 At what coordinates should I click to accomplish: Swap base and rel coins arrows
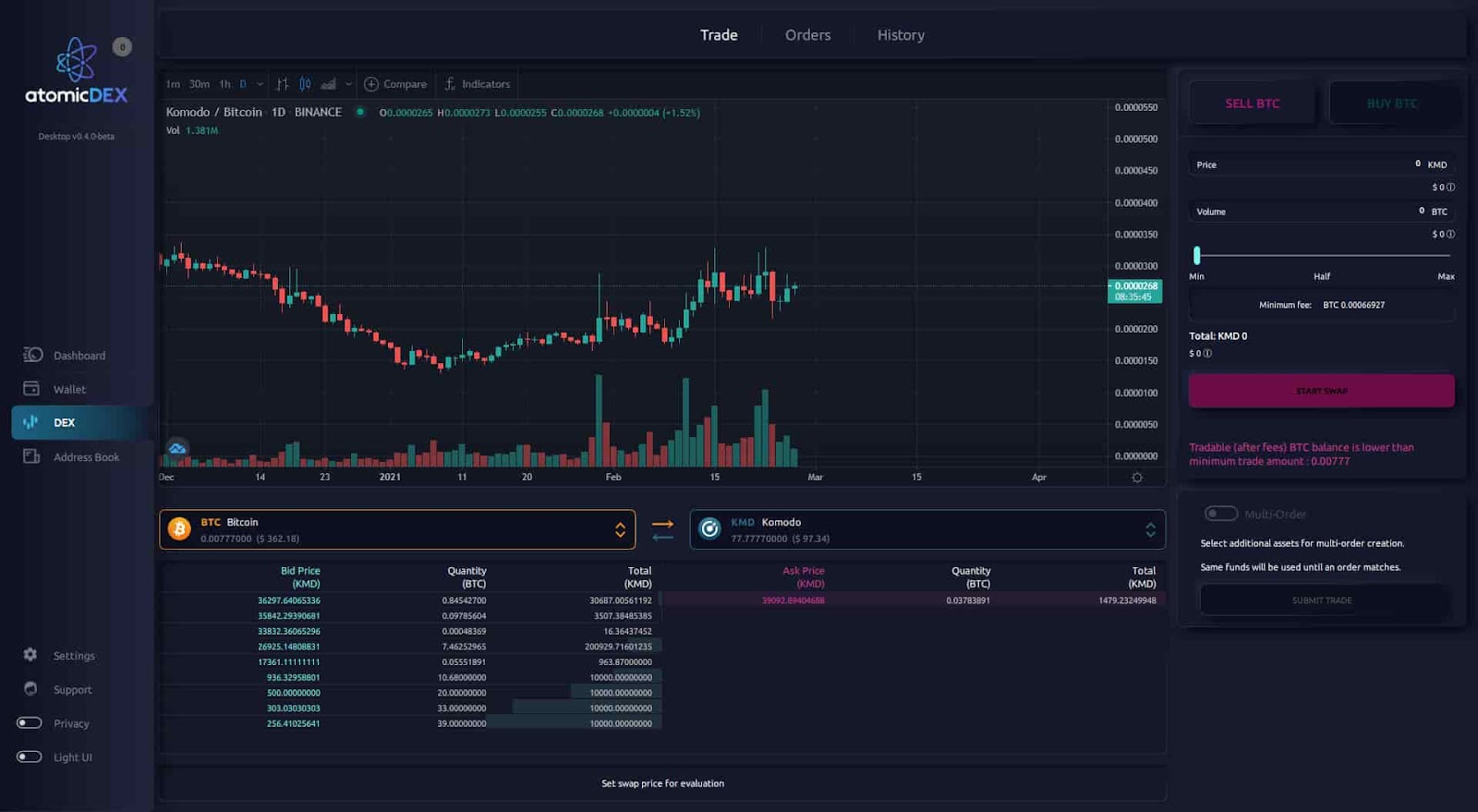tap(662, 529)
